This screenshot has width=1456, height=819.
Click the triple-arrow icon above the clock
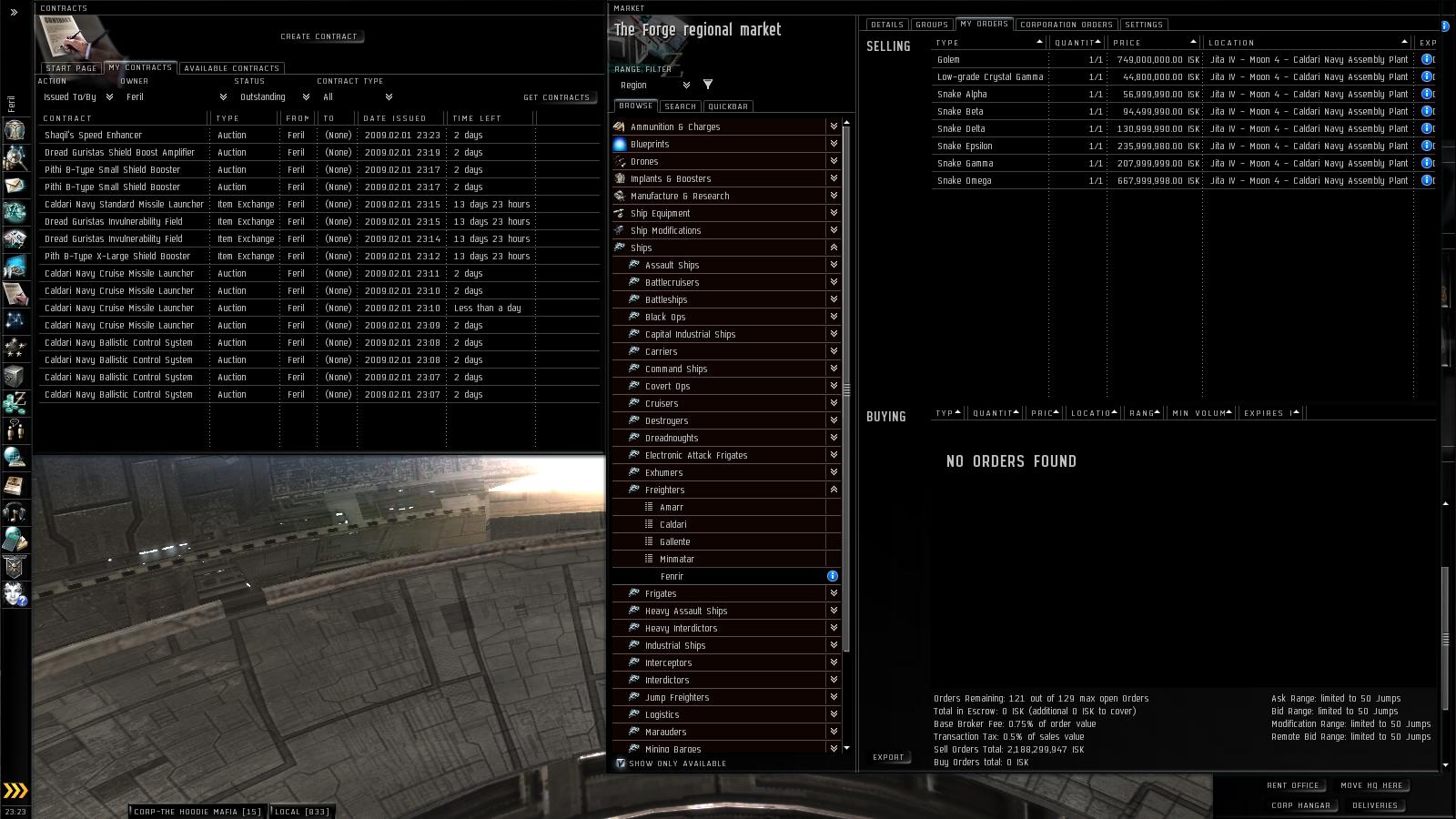[15, 790]
